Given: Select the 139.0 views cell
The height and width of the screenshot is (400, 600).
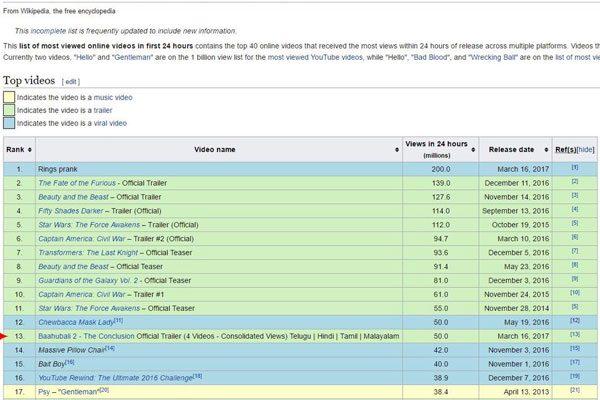Looking at the screenshot, I should click(440, 183).
